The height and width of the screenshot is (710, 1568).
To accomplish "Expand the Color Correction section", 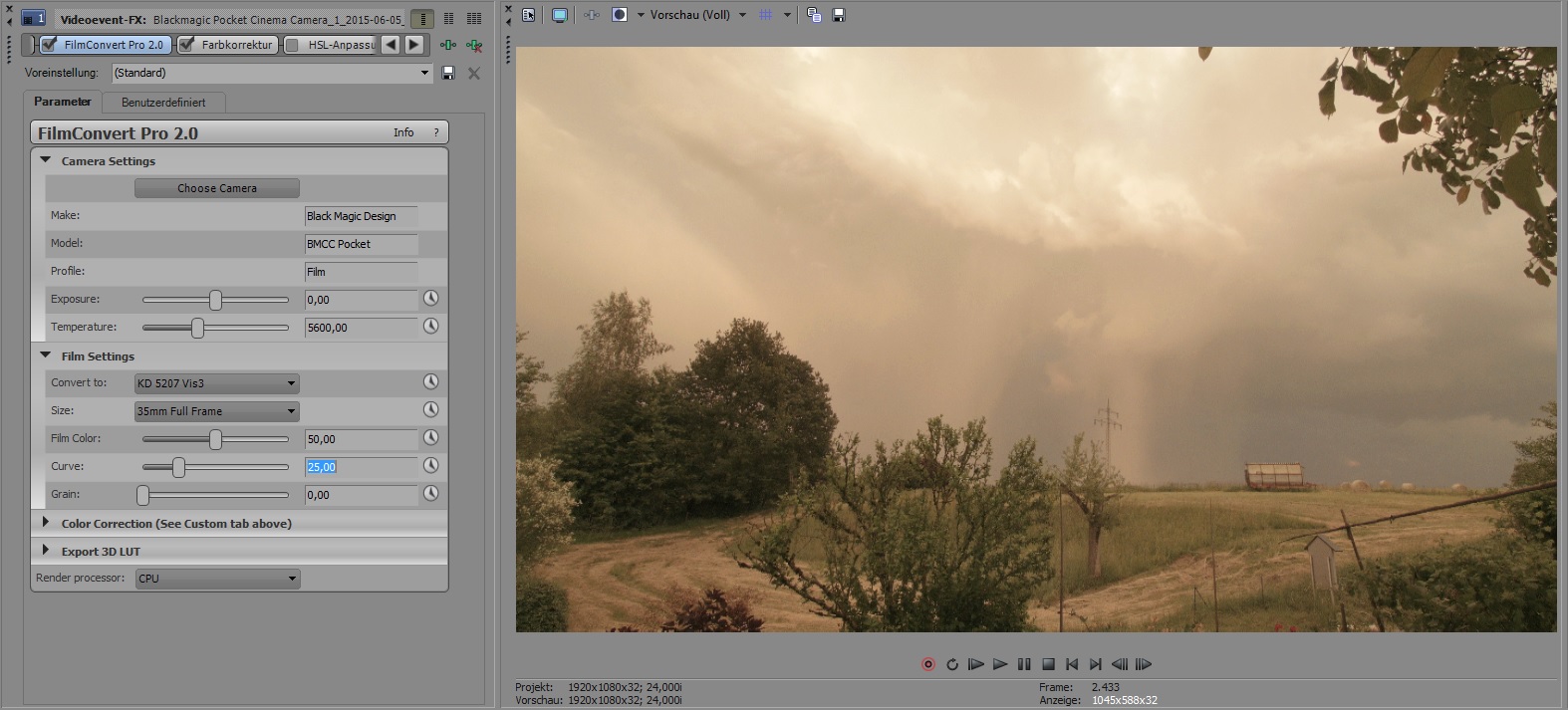I will click(x=46, y=523).
